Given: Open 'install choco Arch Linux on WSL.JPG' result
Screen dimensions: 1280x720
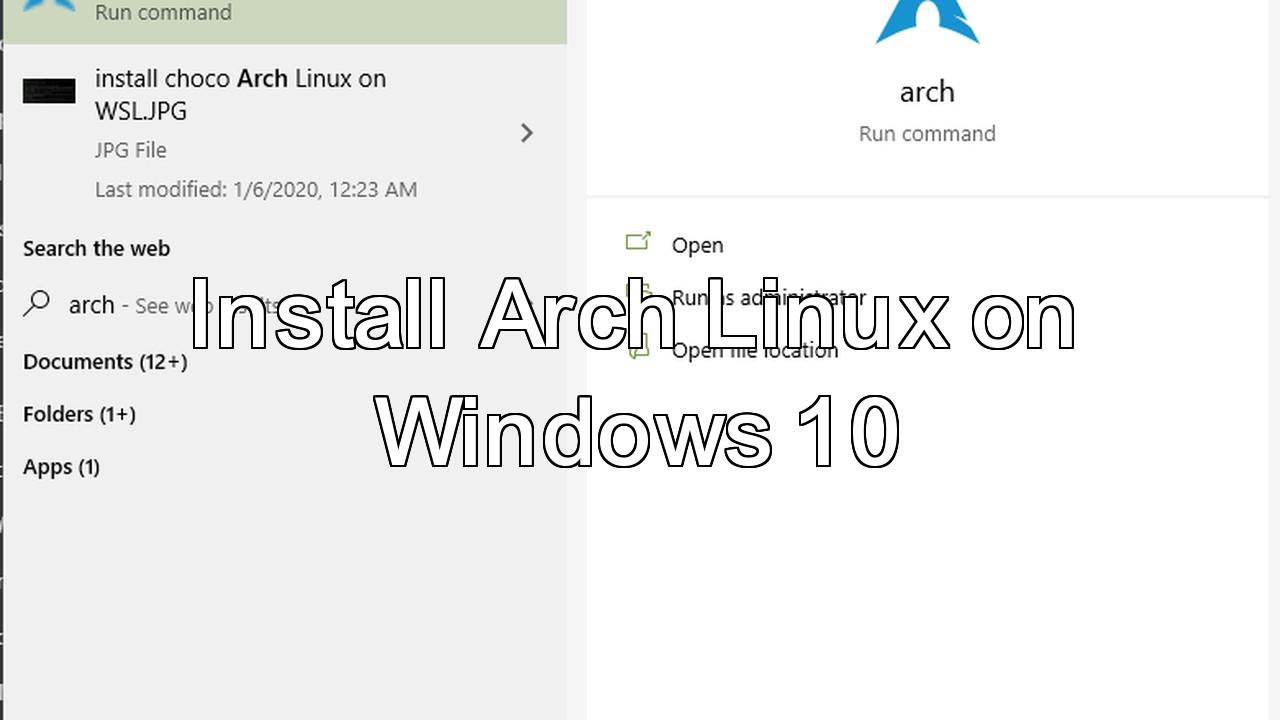Looking at the screenshot, I should click(x=240, y=94).
